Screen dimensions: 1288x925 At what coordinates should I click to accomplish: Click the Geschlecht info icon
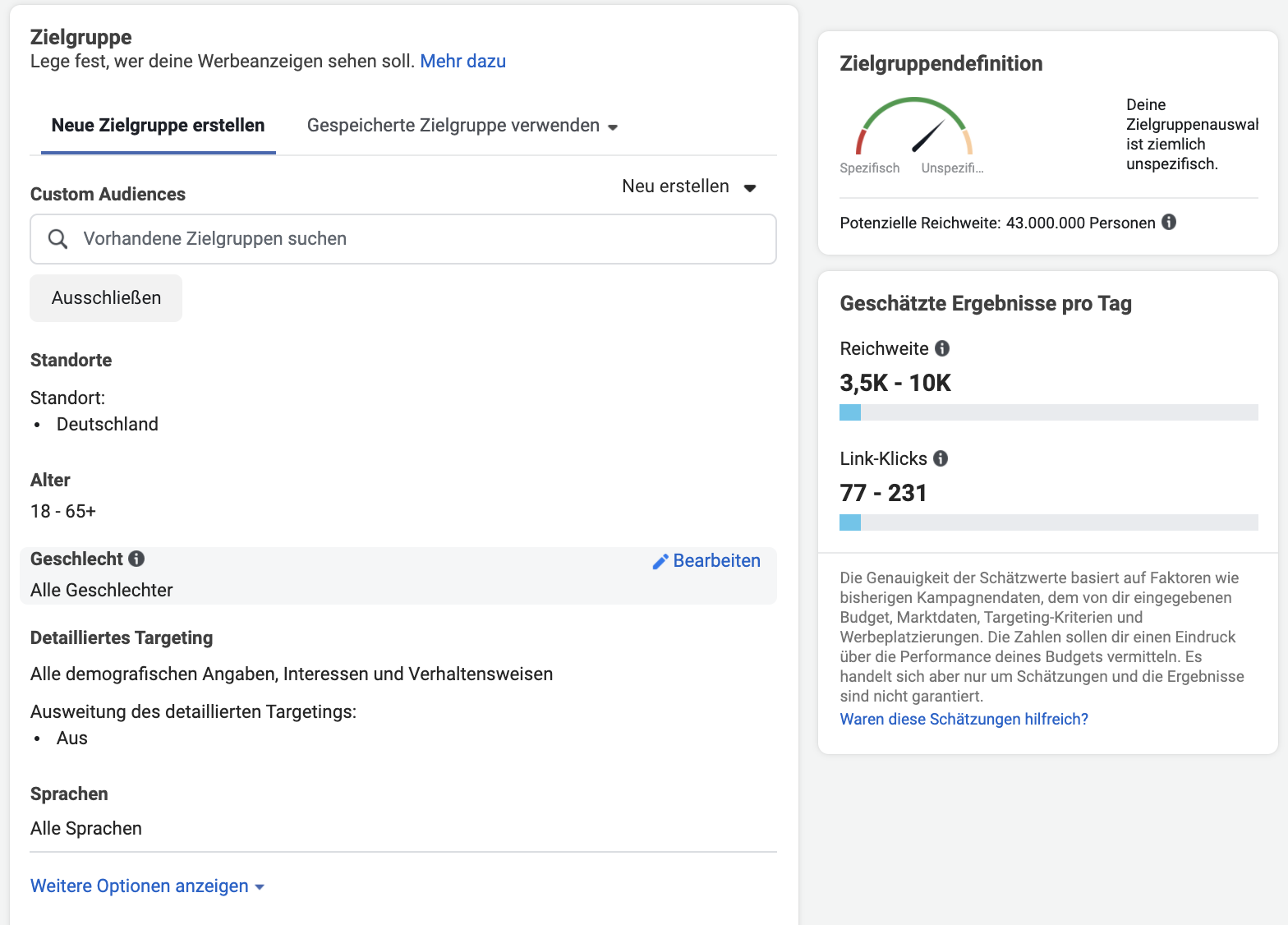point(136,559)
